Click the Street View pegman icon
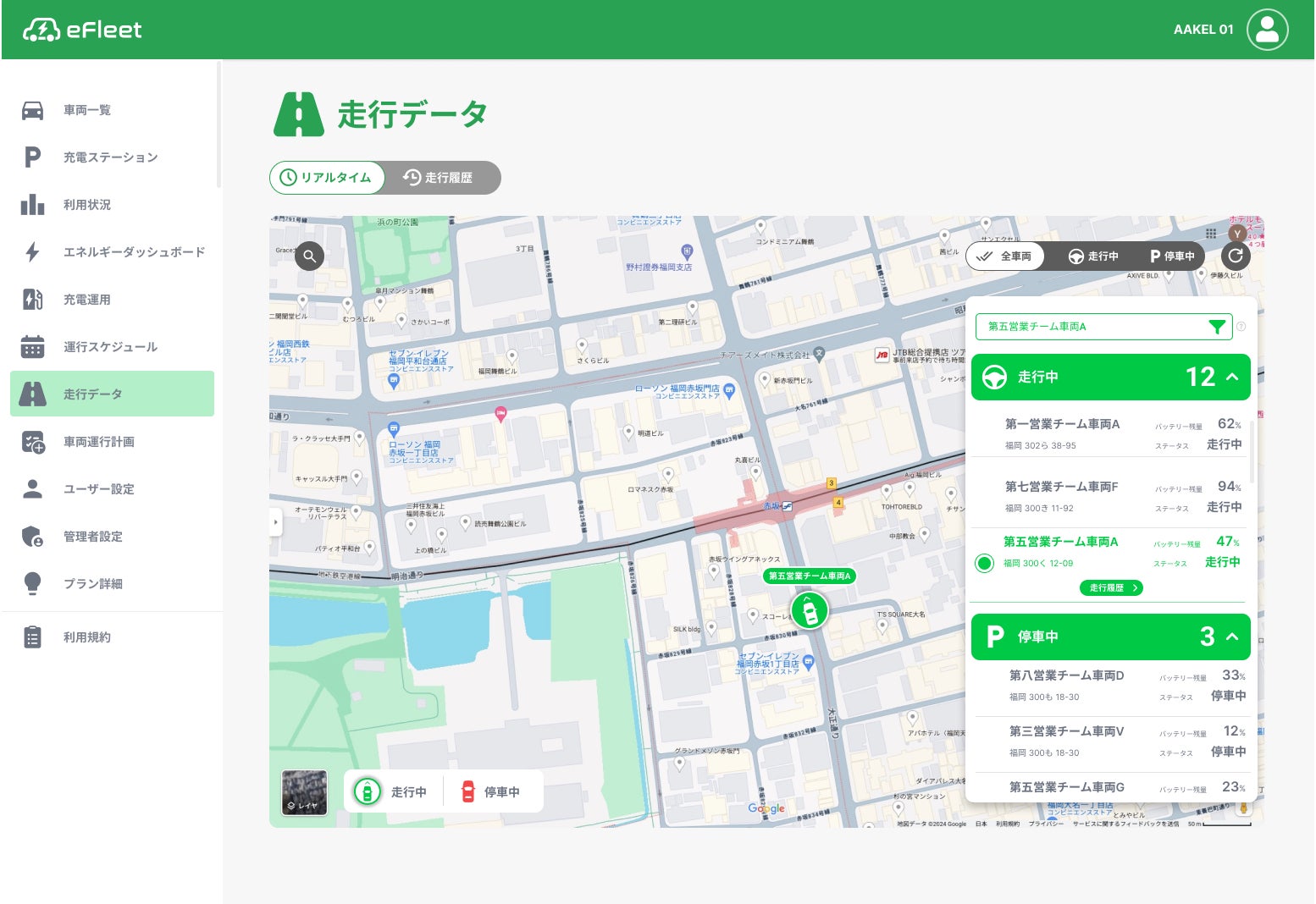Viewport: 1316px width, 904px height. [x=1243, y=808]
